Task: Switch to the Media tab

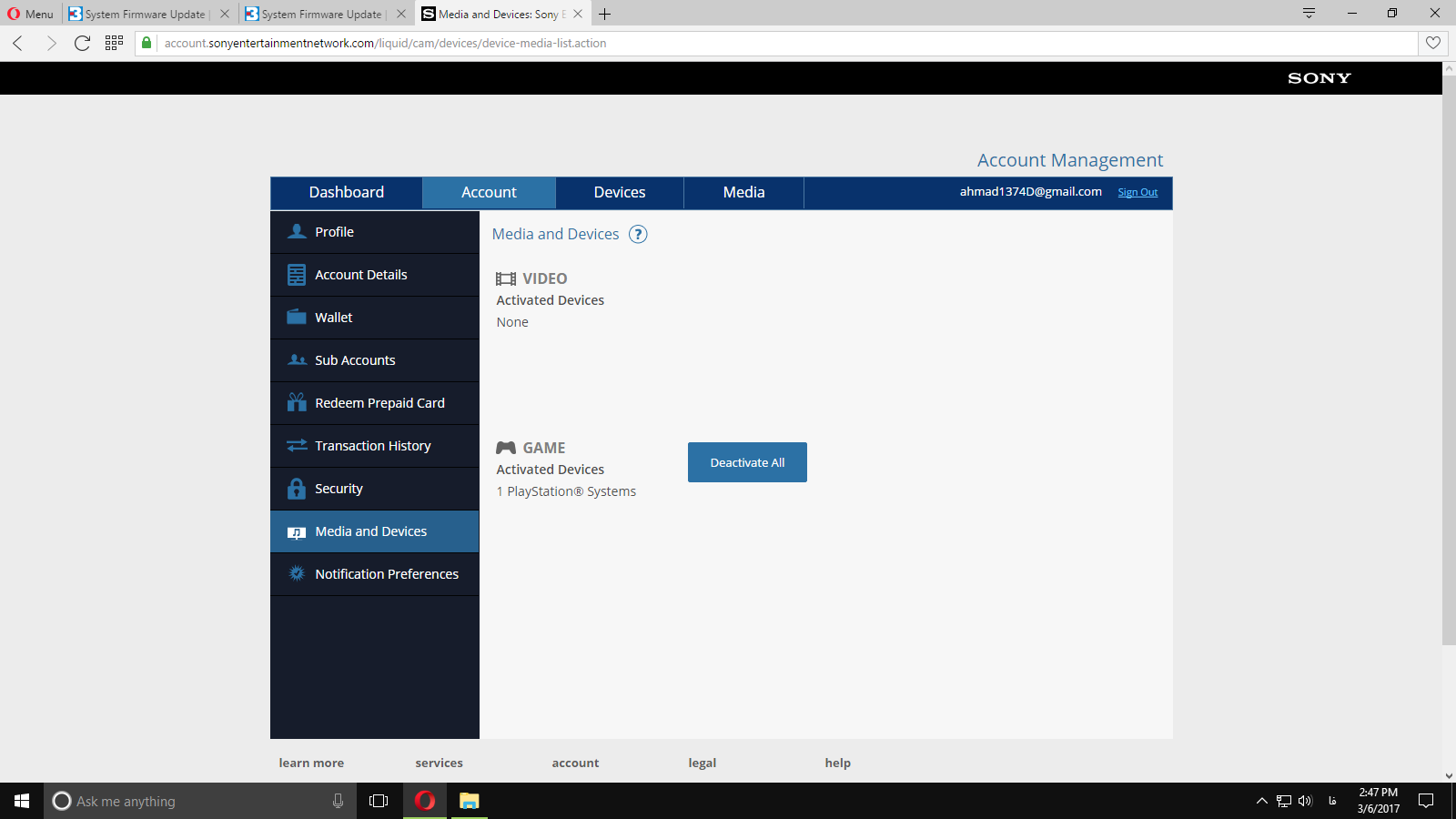Action: [x=743, y=193]
